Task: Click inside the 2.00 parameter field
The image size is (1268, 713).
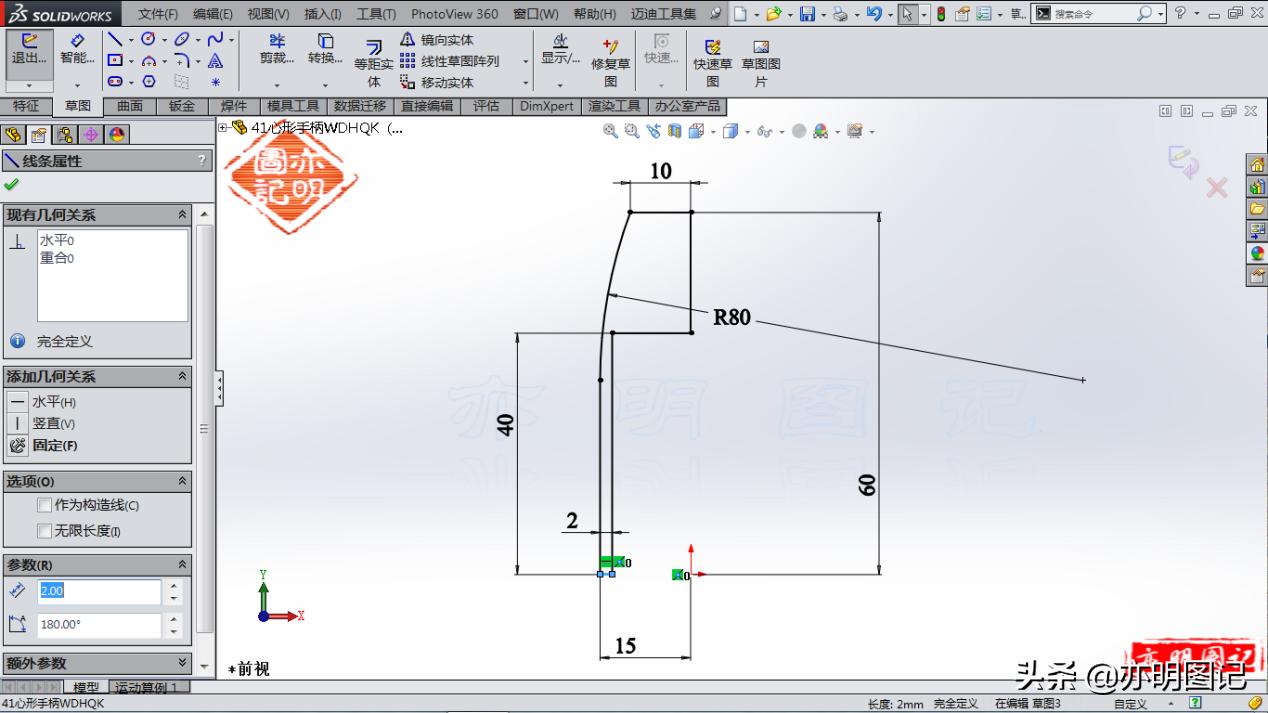Action: tap(100, 591)
